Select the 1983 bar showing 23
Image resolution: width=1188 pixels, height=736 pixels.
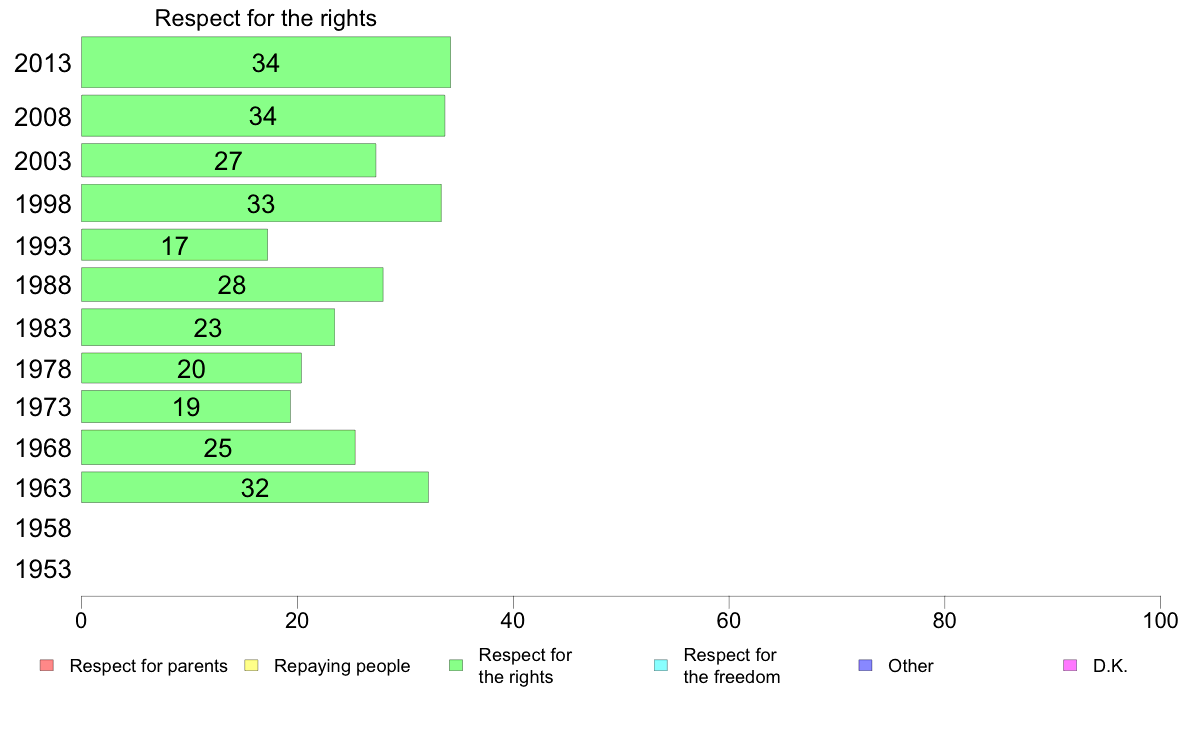[x=208, y=327]
